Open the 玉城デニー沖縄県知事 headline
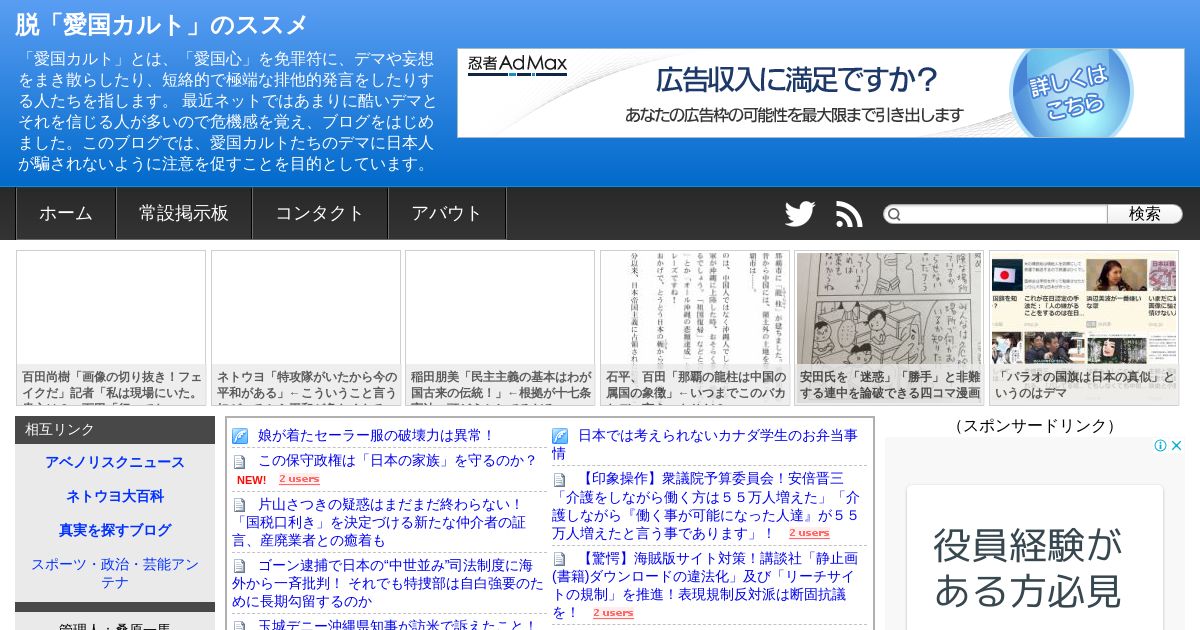Image resolution: width=1200 pixels, height=630 pixels. pyautogui.click(x=397, y=625)
